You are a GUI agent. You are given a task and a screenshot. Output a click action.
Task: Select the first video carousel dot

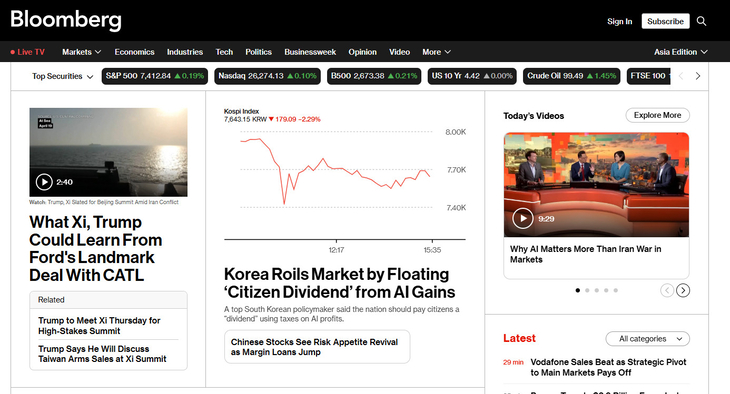(x=578, y=290)
